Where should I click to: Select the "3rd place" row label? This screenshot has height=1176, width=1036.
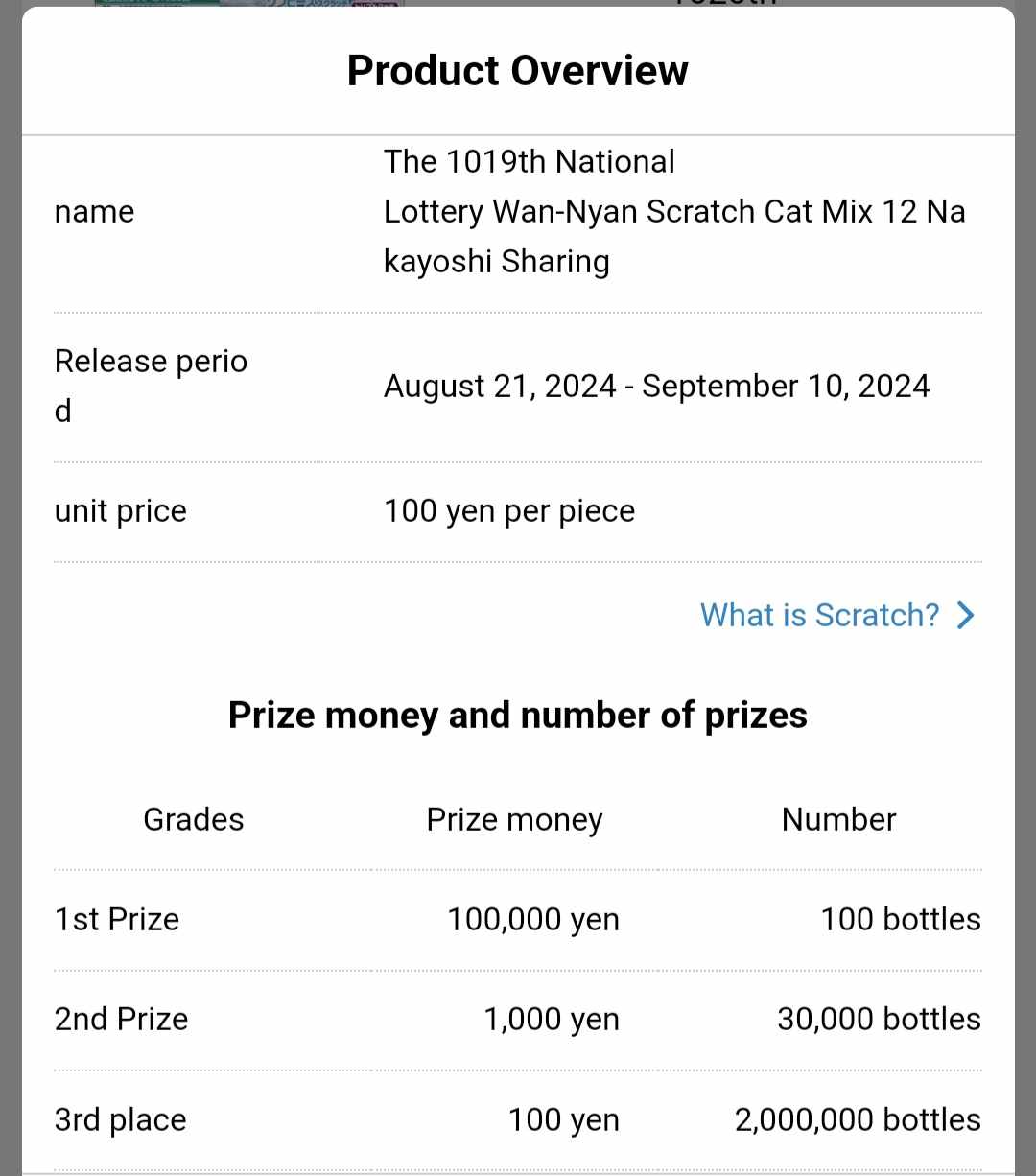[x=121, y=1119]
